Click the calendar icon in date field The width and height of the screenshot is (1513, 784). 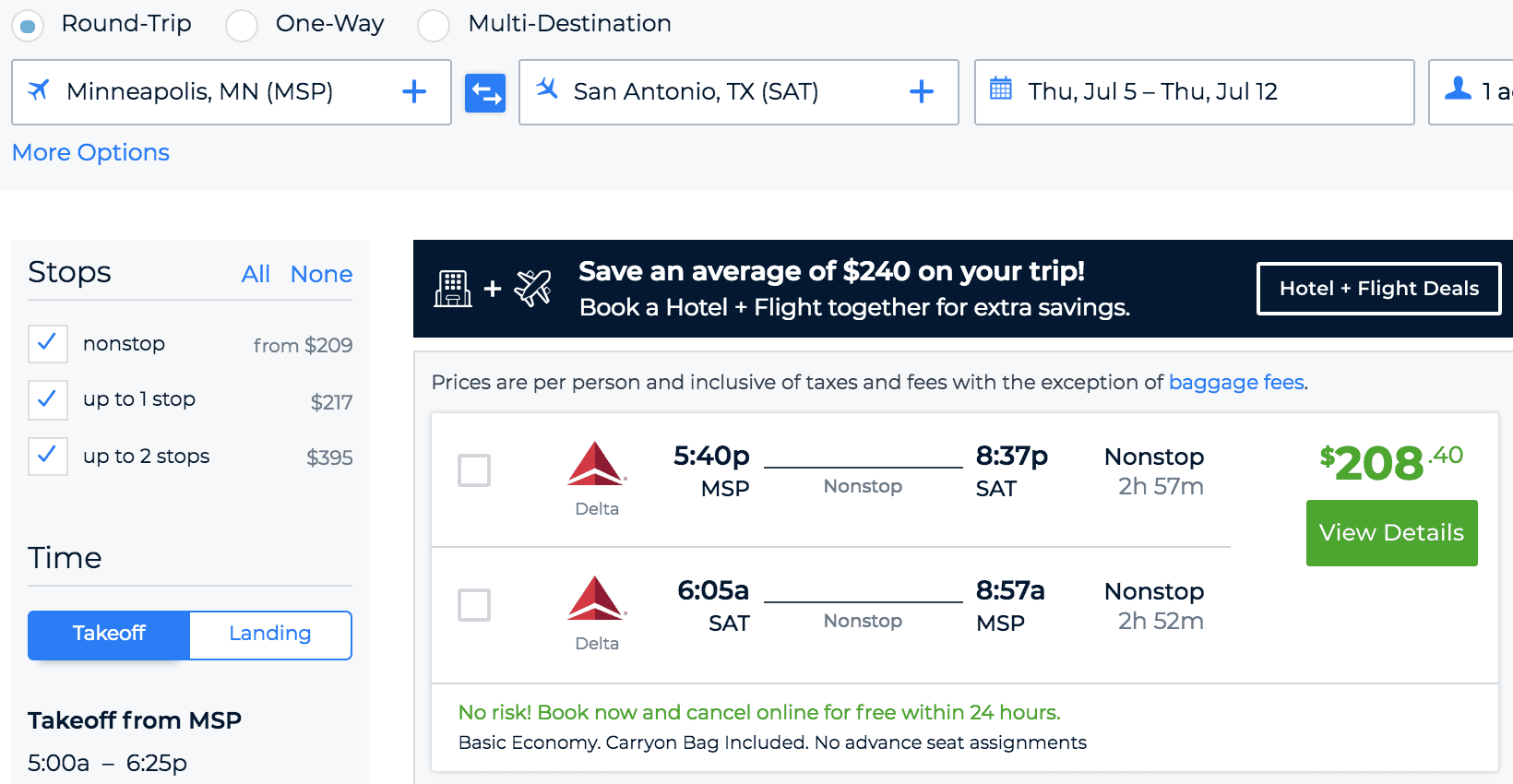1001,89
